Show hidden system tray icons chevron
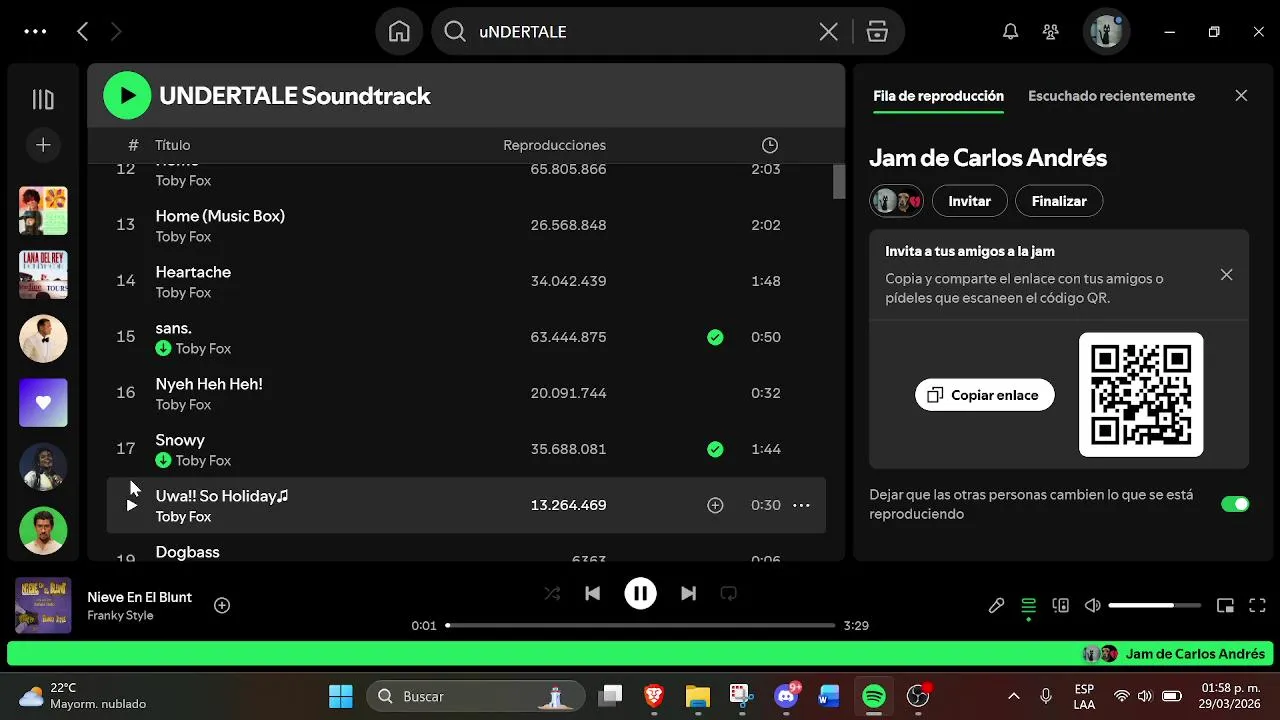This screenshot has height=720, width=1280. (x=1013, y=696)
